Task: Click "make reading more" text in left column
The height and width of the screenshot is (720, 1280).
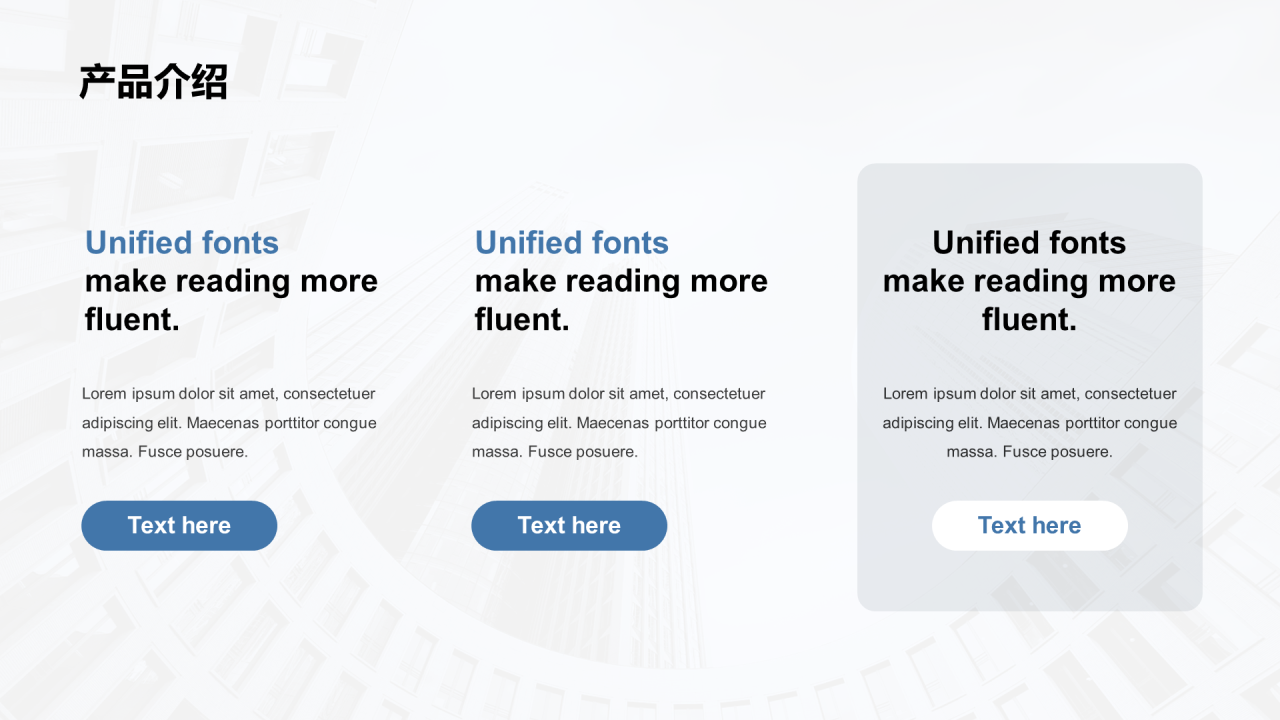Action: click(231, 281)
